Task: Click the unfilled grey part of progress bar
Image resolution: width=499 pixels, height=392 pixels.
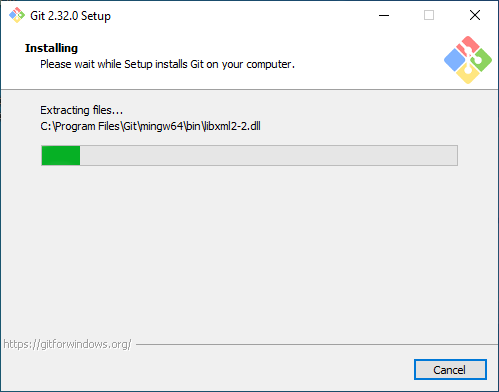Action: (x=268, y=155)
